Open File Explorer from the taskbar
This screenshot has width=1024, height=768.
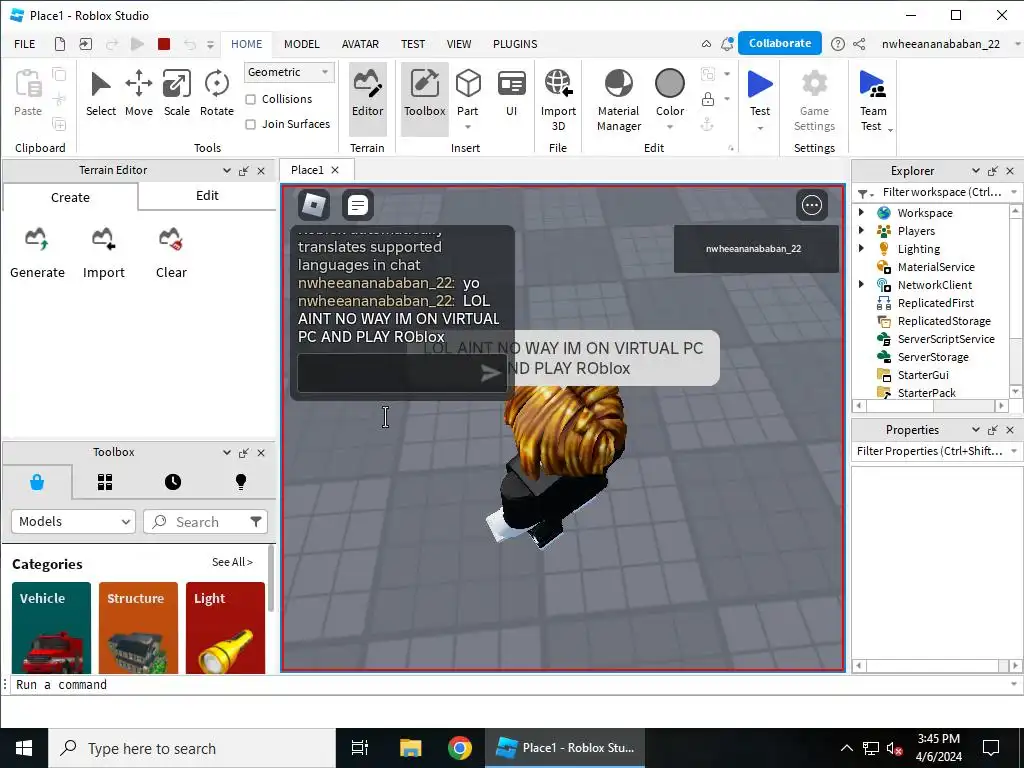point(411,748)
